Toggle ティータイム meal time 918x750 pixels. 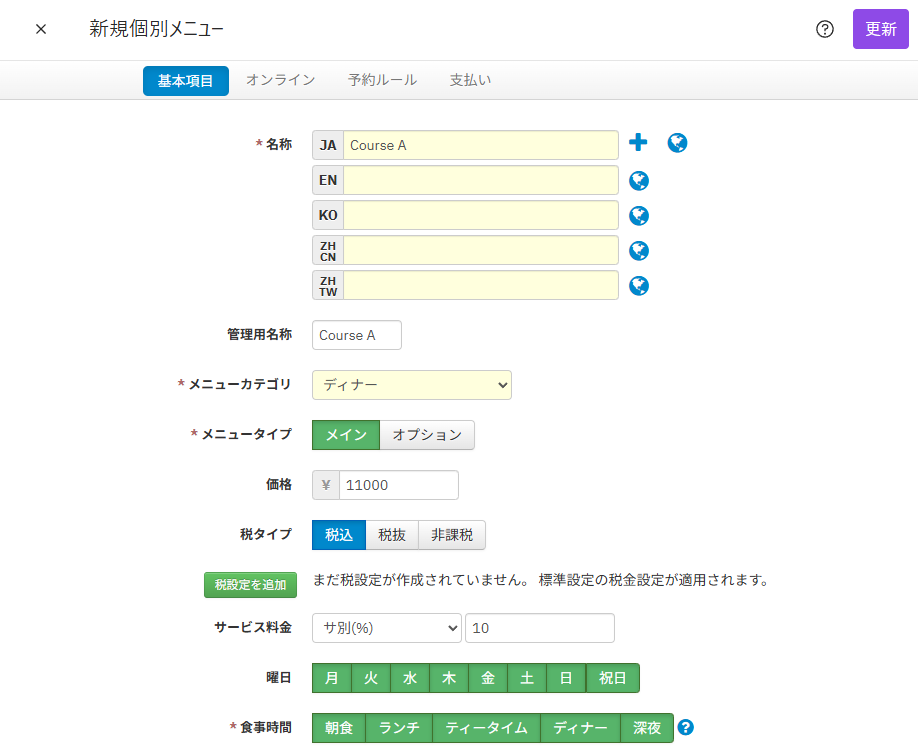point(487,728)
